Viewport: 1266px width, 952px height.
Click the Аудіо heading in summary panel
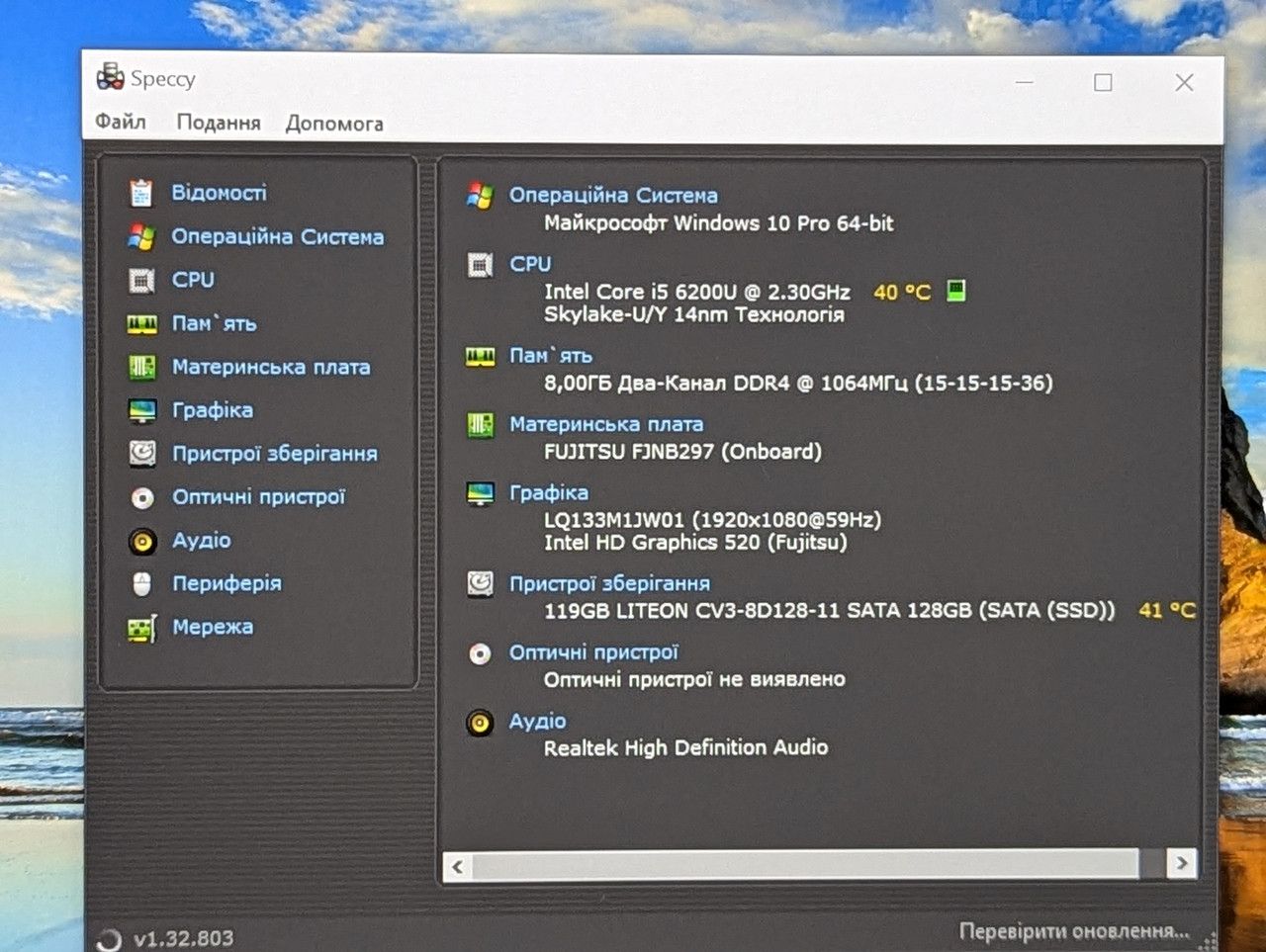tap(537, 722)
